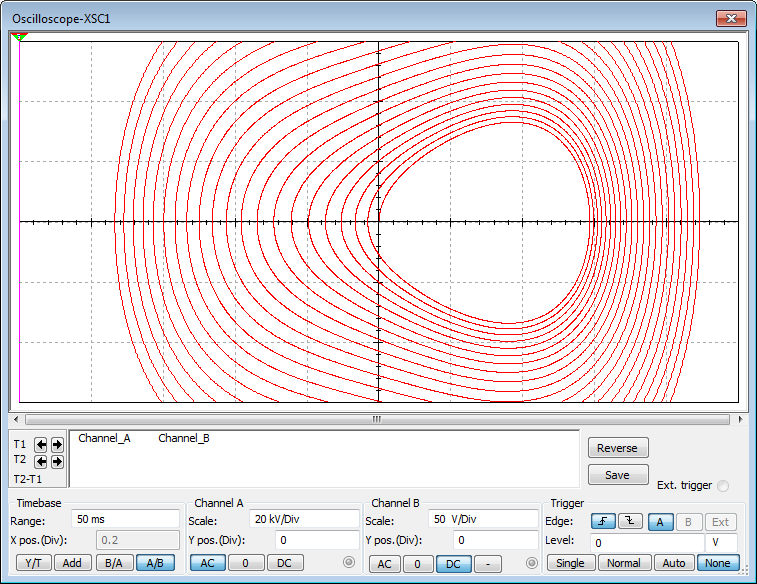The width and height of the screenshot is (757, 584).
Task: Select A/B display mode
Action: (x=155, y=563)
